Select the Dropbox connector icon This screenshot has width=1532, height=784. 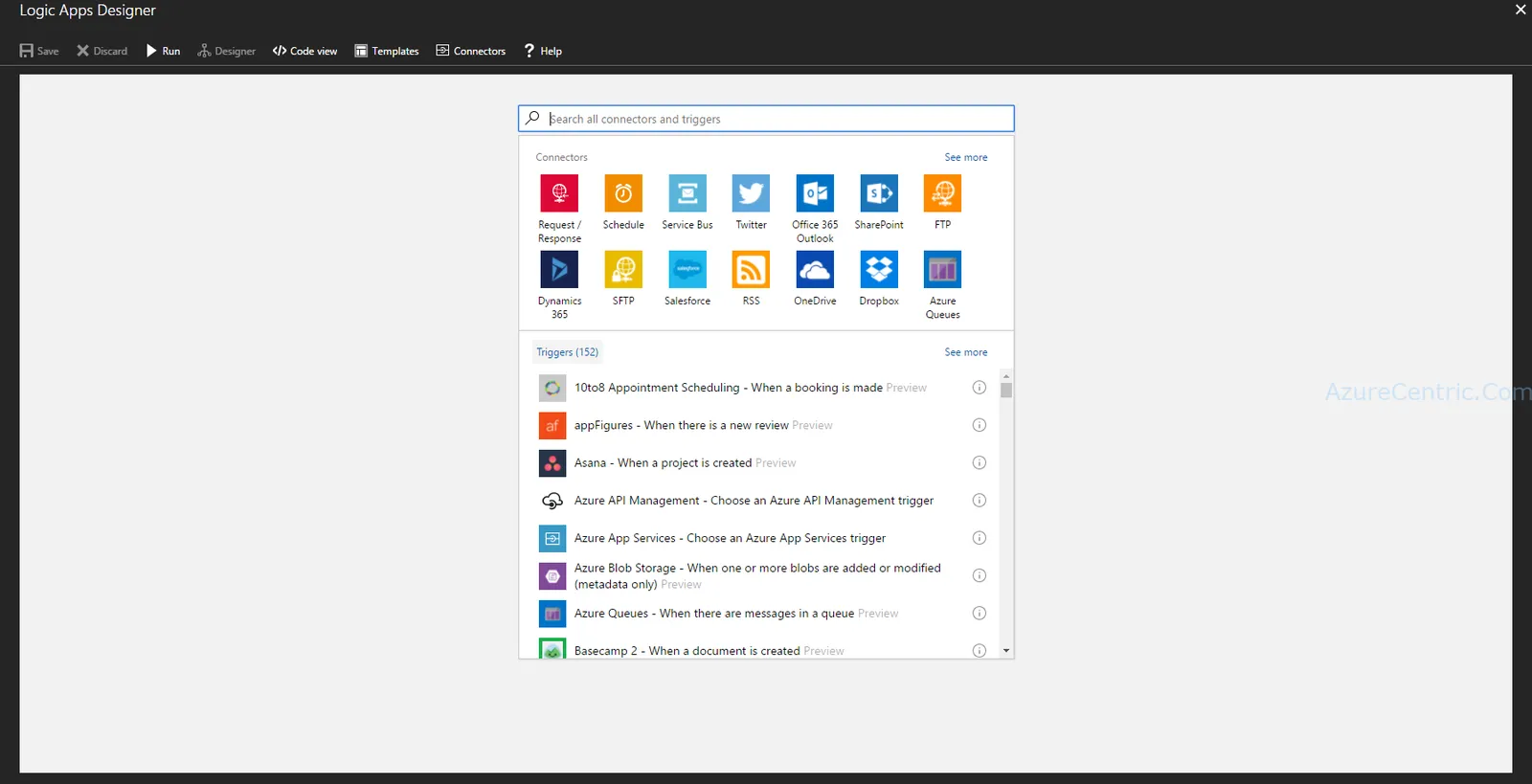coord(879,269)
